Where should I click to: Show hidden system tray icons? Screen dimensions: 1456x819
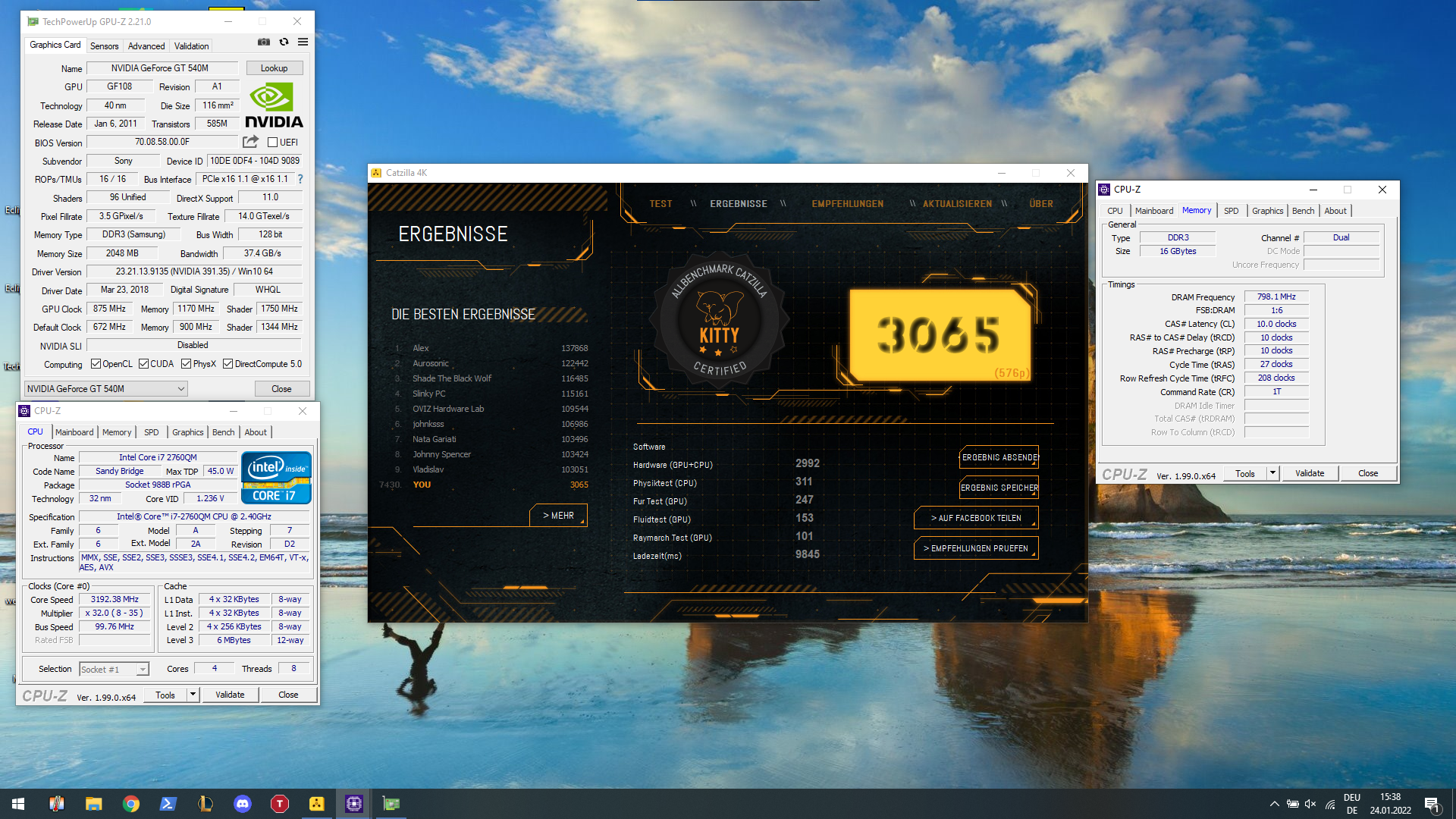click(x=1274, y=804)
